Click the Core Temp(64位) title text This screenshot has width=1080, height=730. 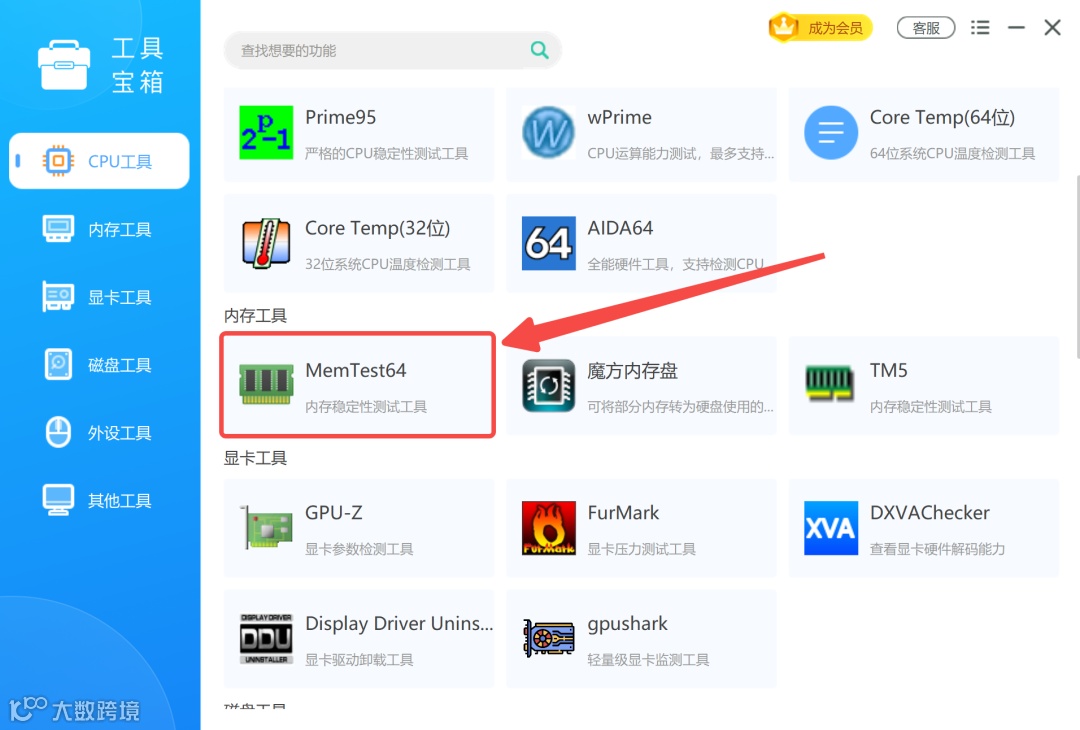point(942,118)
